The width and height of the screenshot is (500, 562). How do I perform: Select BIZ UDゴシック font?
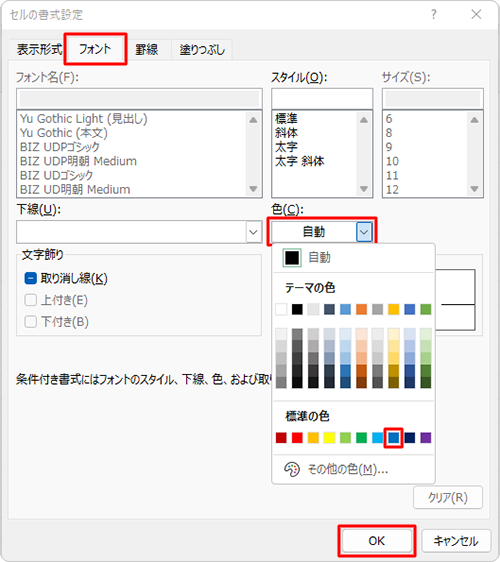(57, 175)
